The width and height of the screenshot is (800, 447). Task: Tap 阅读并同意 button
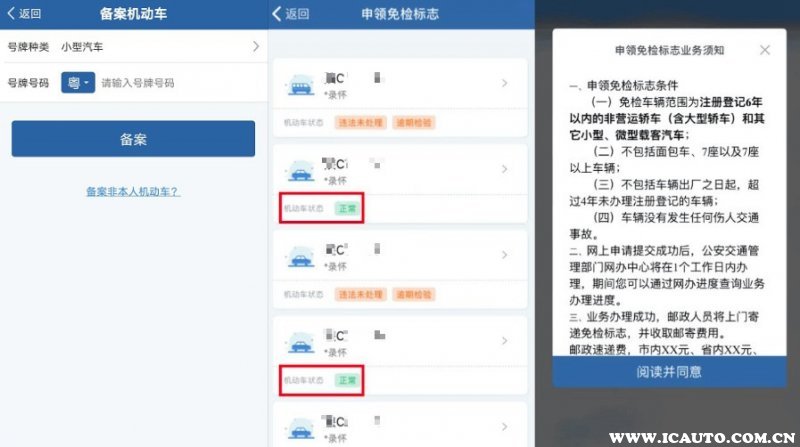(669, 372)
